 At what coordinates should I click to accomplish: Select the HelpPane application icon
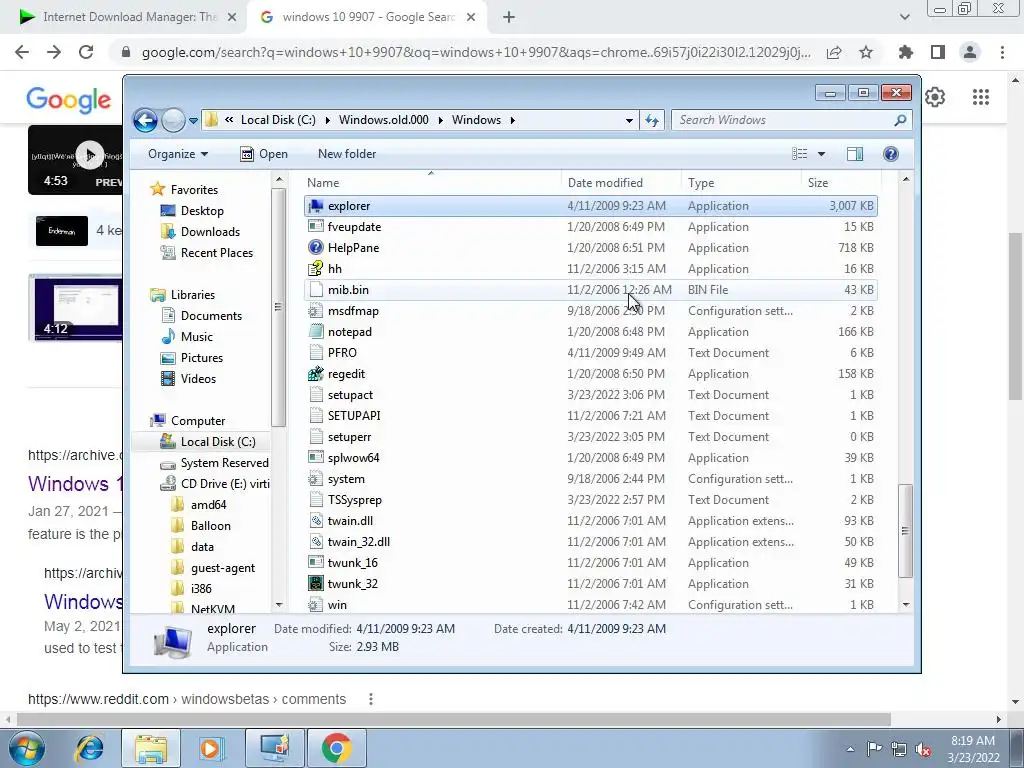click(316, 248)
